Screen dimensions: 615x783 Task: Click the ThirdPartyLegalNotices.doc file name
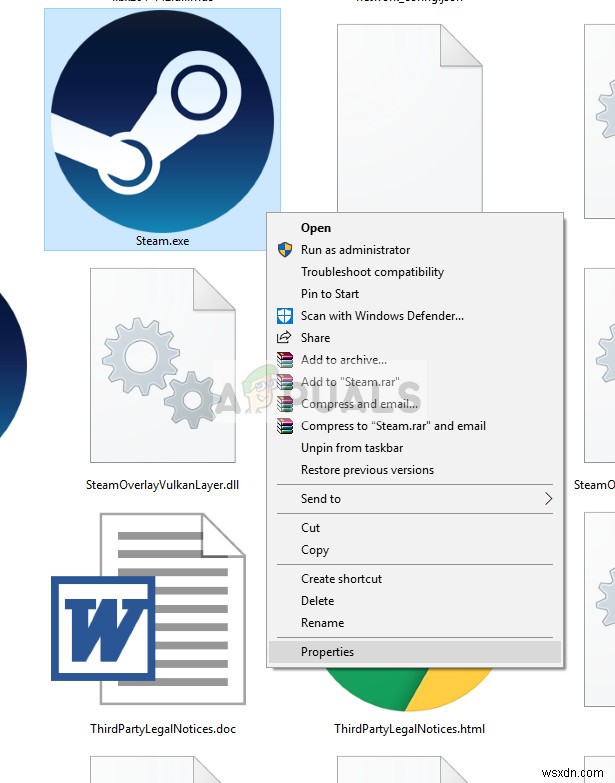click(x=163, y=729)
